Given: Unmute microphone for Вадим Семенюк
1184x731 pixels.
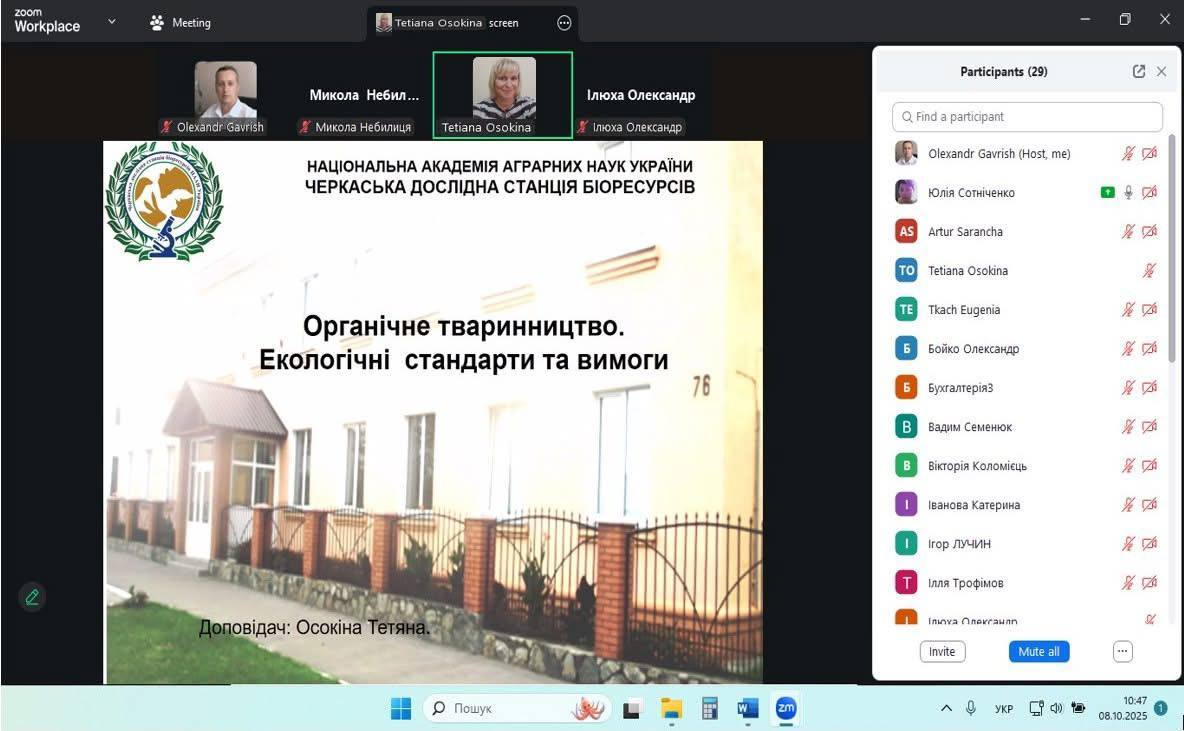Looking at the screenshot, I should (1128, 427).
